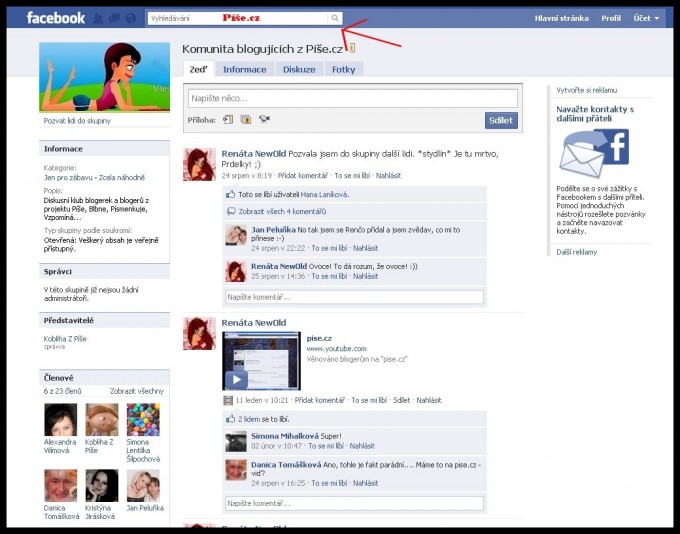The width and height of the screenshot is (680, 534).
Task: Open 'Zobrazit všech 4 komentářů'
Action: (x=282, y=212)
